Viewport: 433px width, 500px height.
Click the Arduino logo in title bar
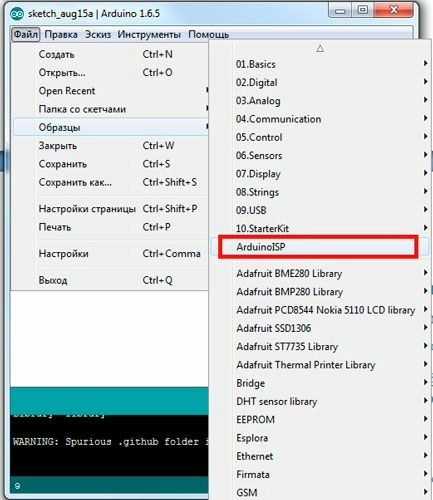click(x=17, y=14)
